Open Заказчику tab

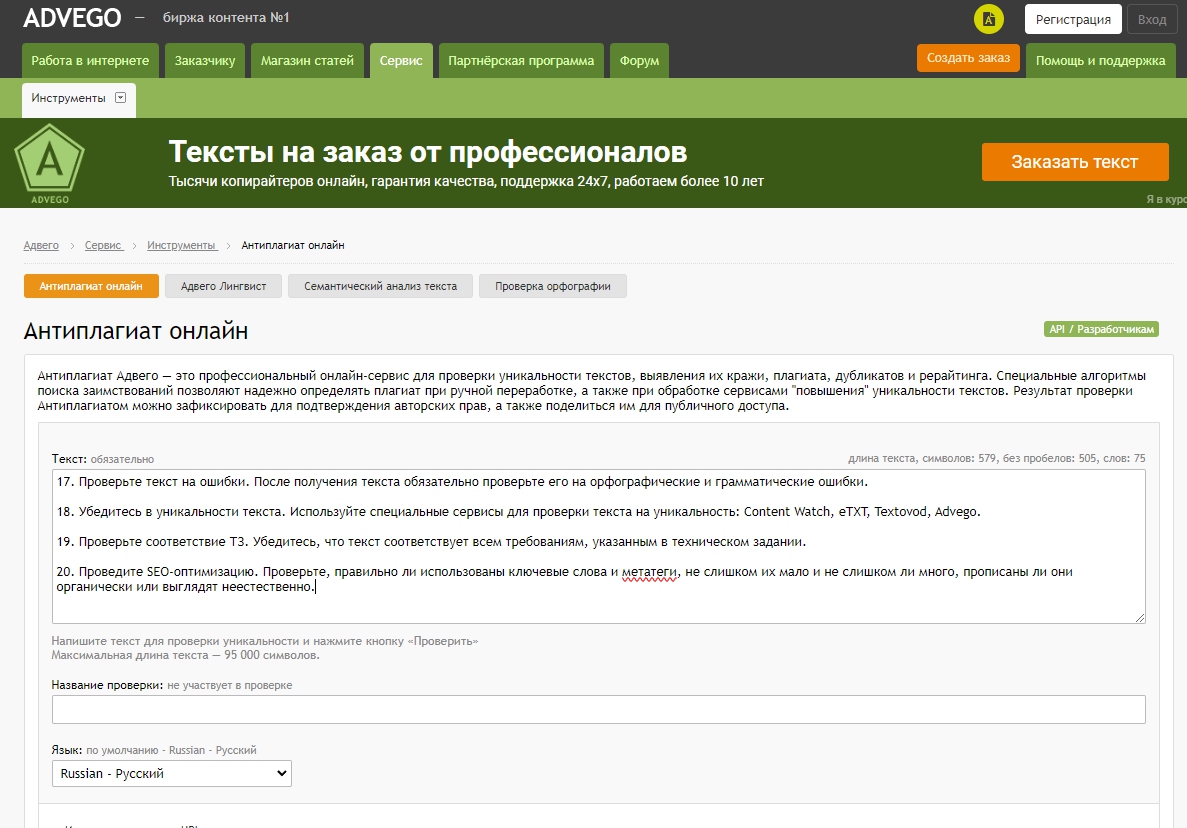click(x=204, y=61)
